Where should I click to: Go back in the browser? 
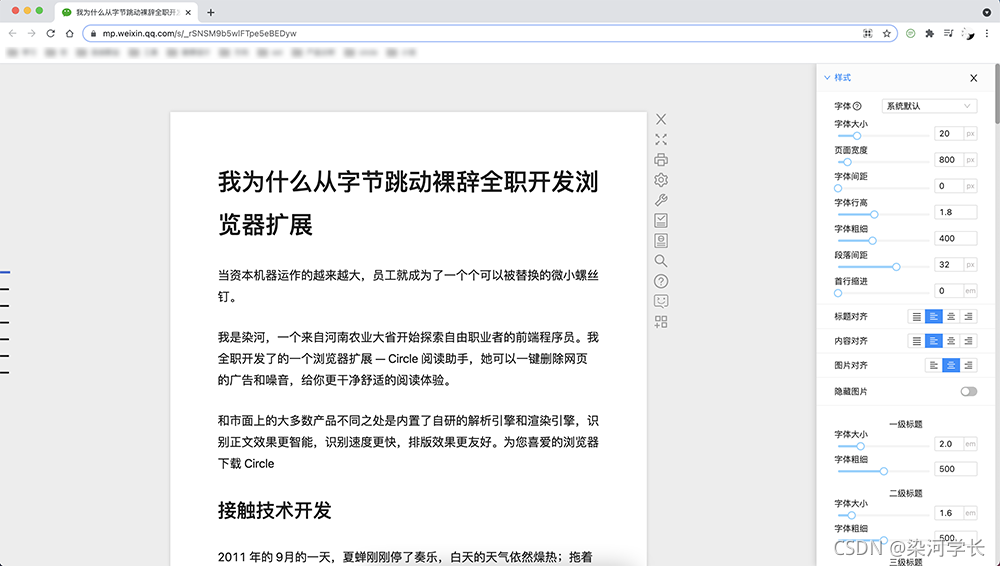13,33
